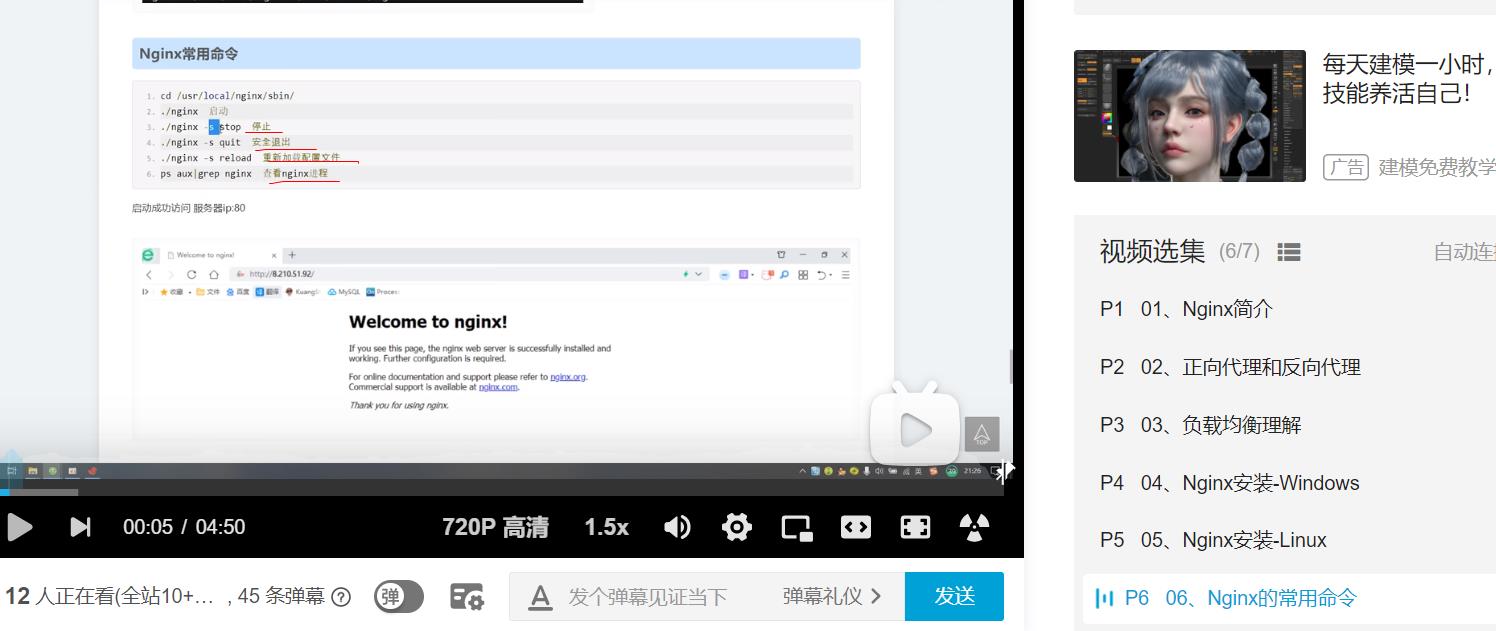Image resolution: width=1496 pixels, height=631 pixels.
Task: Enable picture-in-picture mode
Action: tap(797, 527)
